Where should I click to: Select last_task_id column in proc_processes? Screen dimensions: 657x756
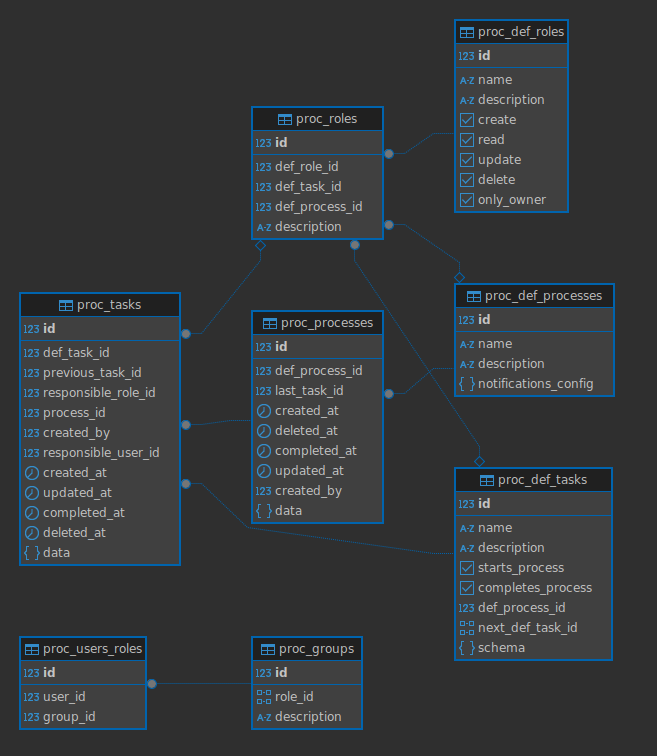pyautogui.click(x=317, y=391)
